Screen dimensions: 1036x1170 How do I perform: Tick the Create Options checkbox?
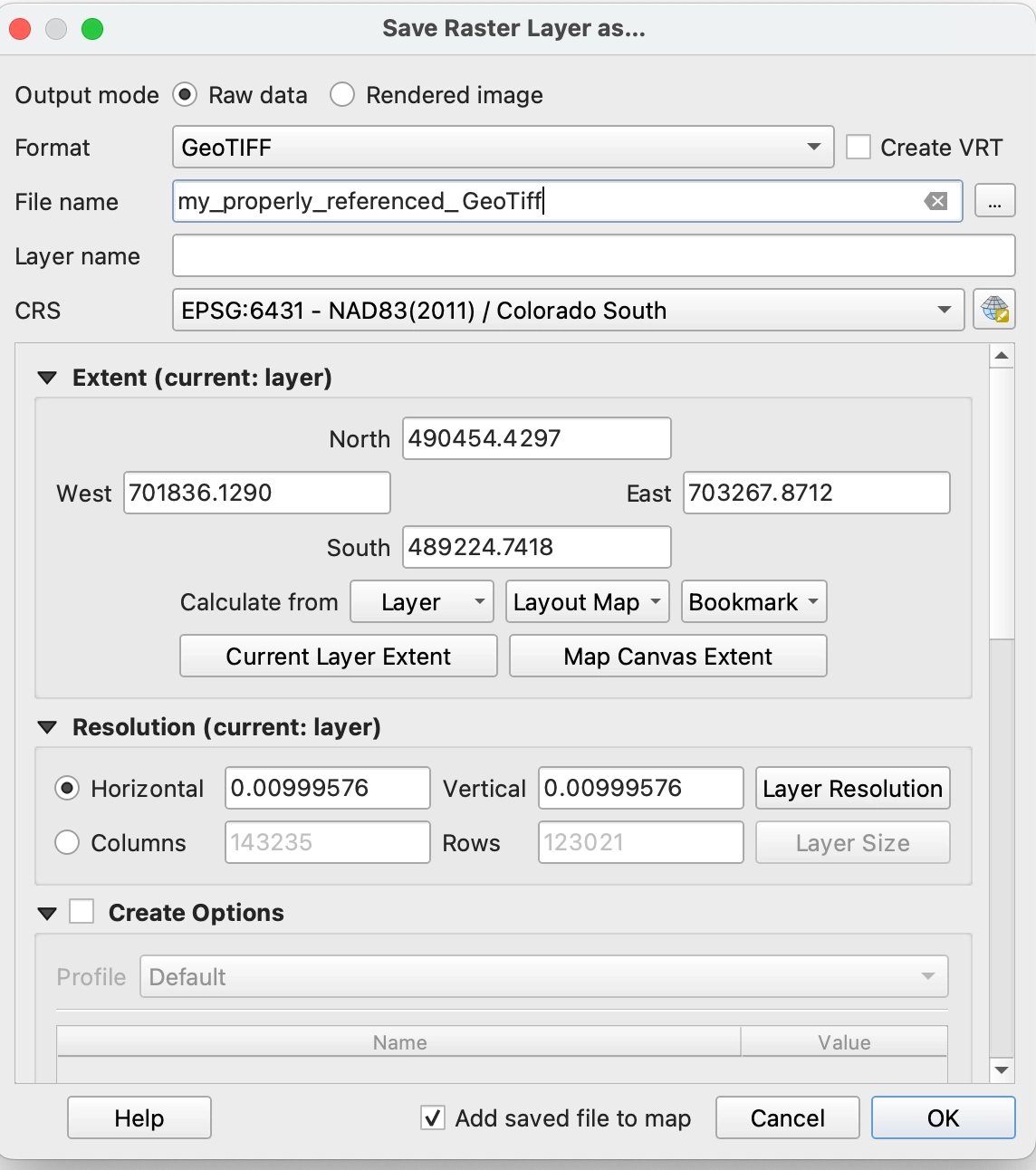(82, 911)
